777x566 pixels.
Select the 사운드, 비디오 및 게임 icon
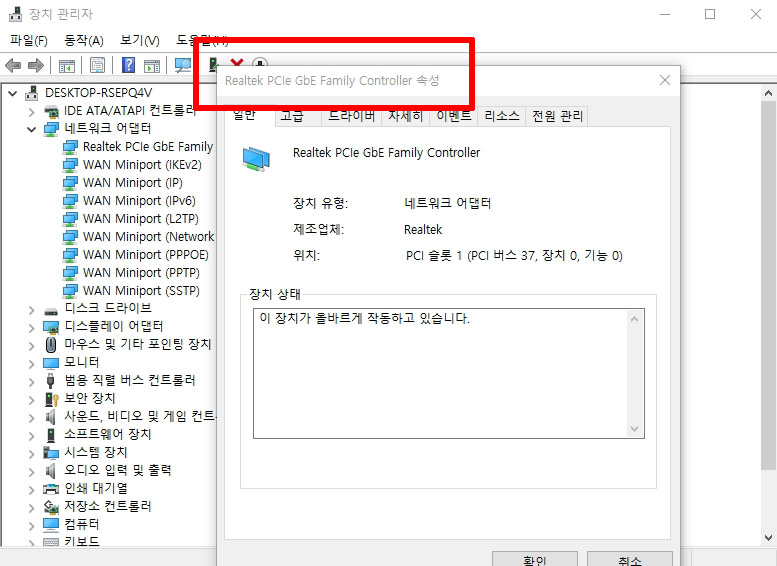pyautogui.click(x=51, y=417)
